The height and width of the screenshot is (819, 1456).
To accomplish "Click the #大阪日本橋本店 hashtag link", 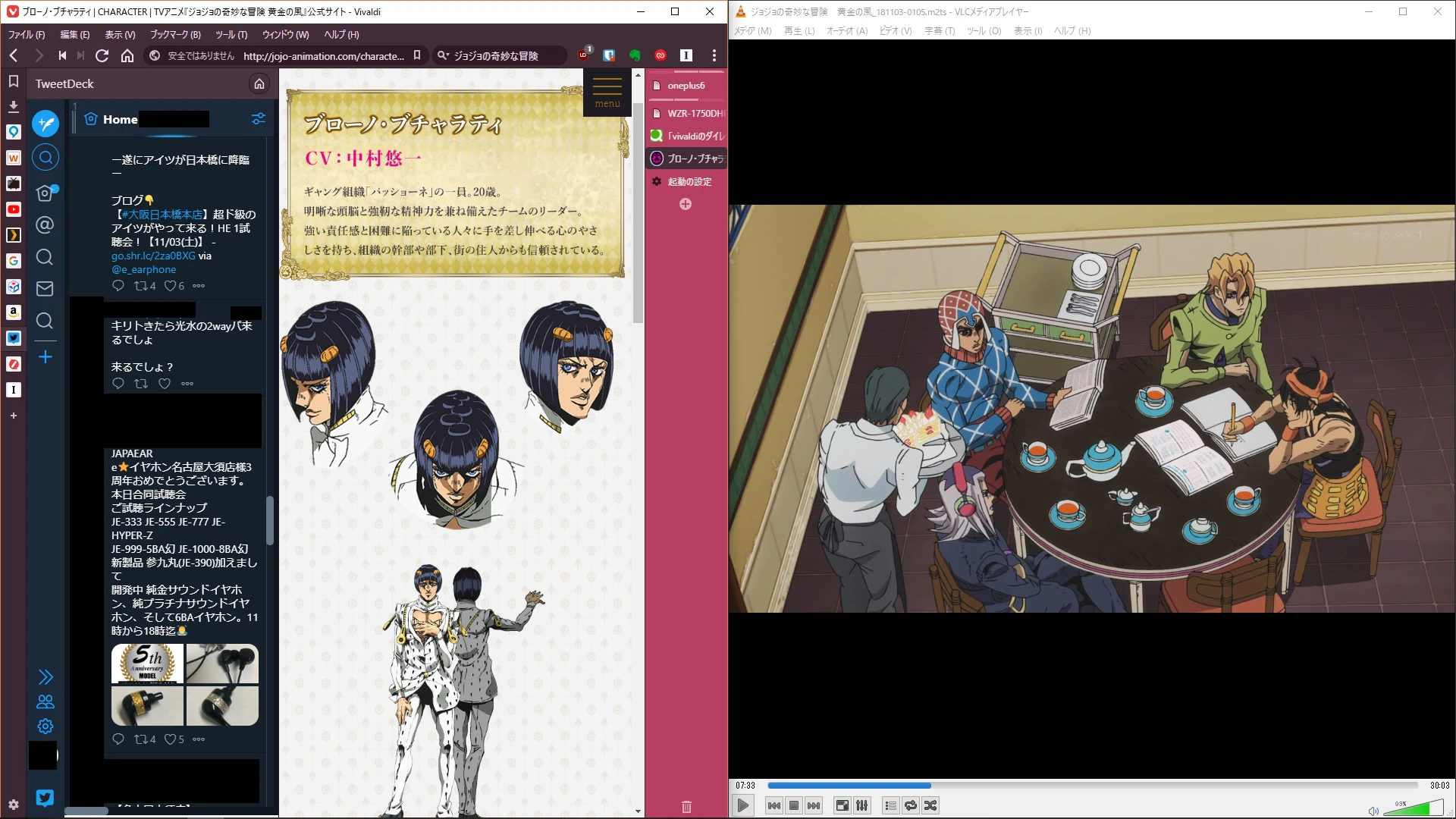I will [162, 215].
